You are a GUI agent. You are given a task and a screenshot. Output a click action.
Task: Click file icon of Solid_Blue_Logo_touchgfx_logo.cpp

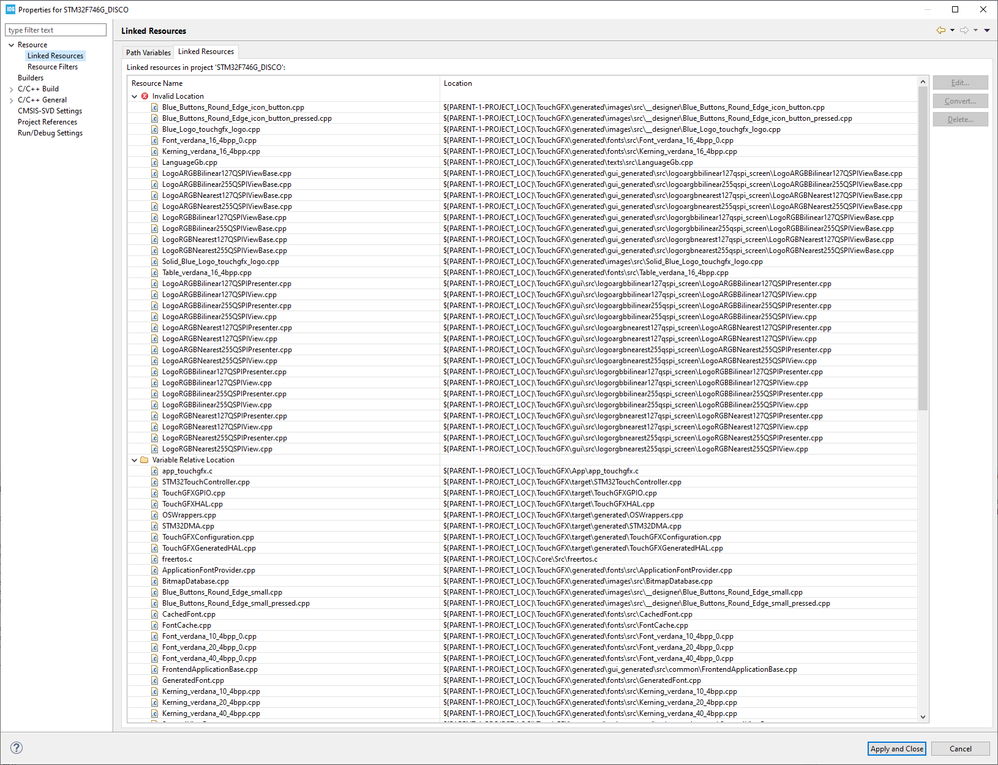click(x=155, y=262)
